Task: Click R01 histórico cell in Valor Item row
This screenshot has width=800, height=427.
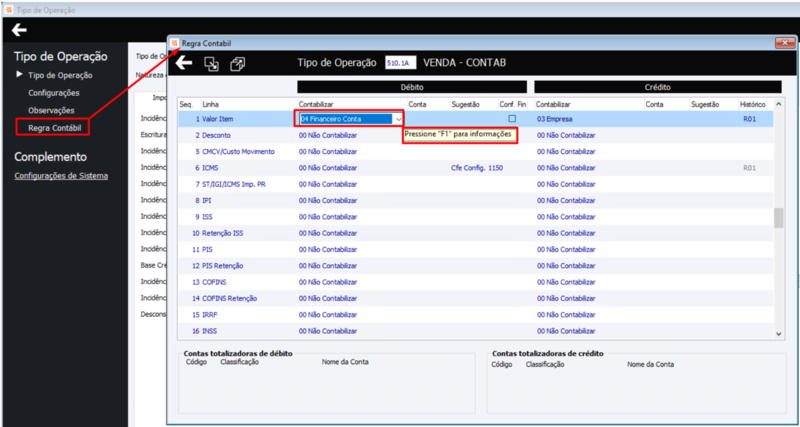Action: (749, 119)
